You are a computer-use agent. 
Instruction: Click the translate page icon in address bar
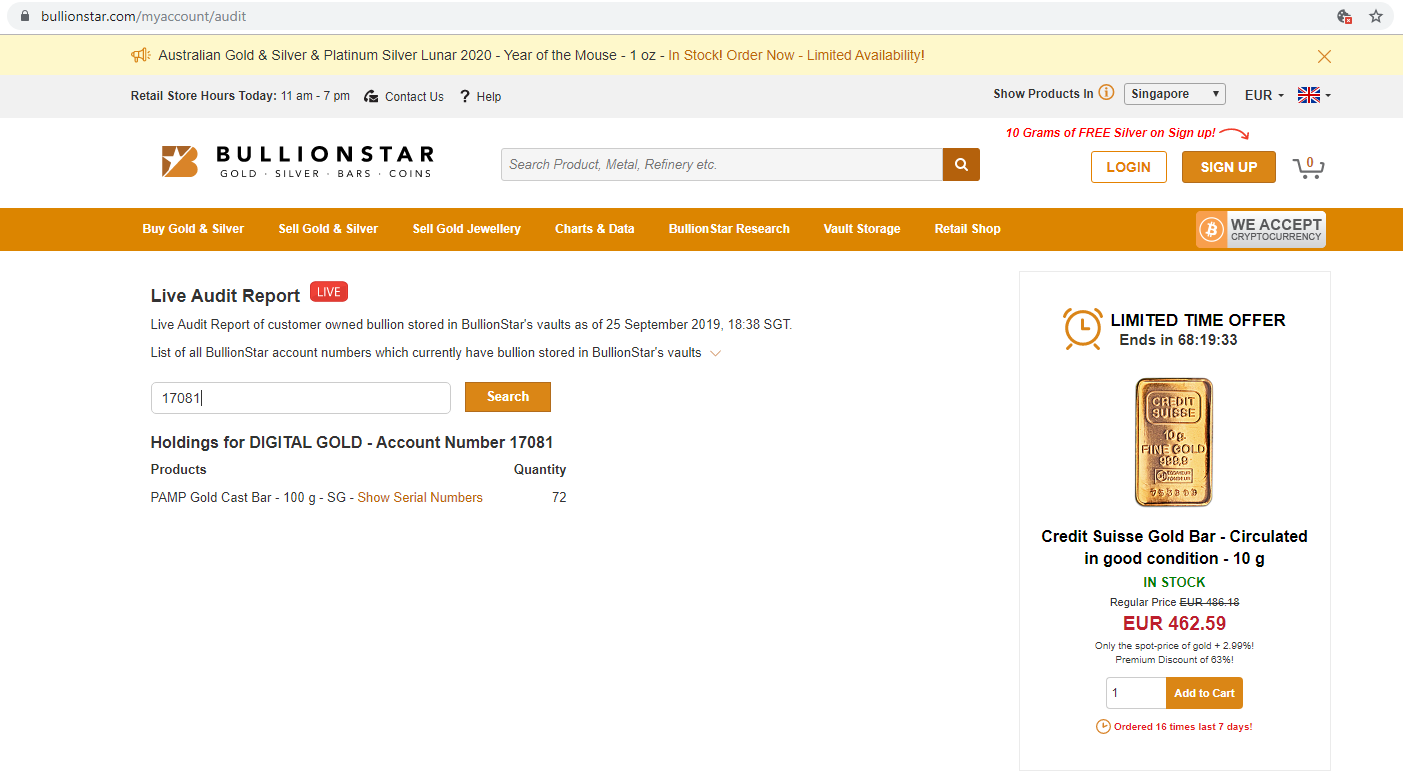tap(1345, 16)
